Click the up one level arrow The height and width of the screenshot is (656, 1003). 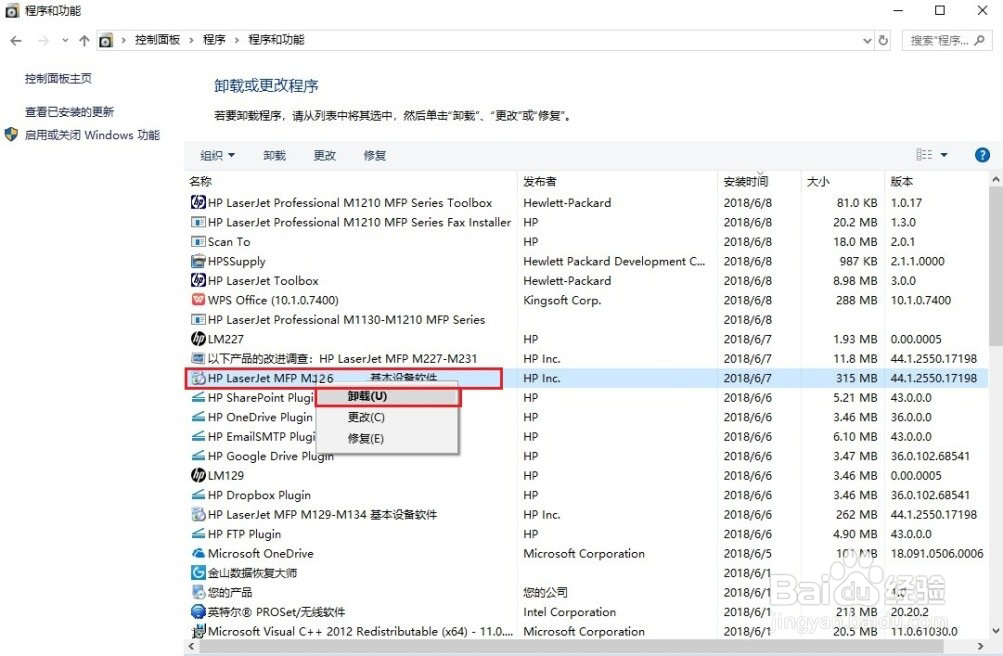click(x=84, y=40)
